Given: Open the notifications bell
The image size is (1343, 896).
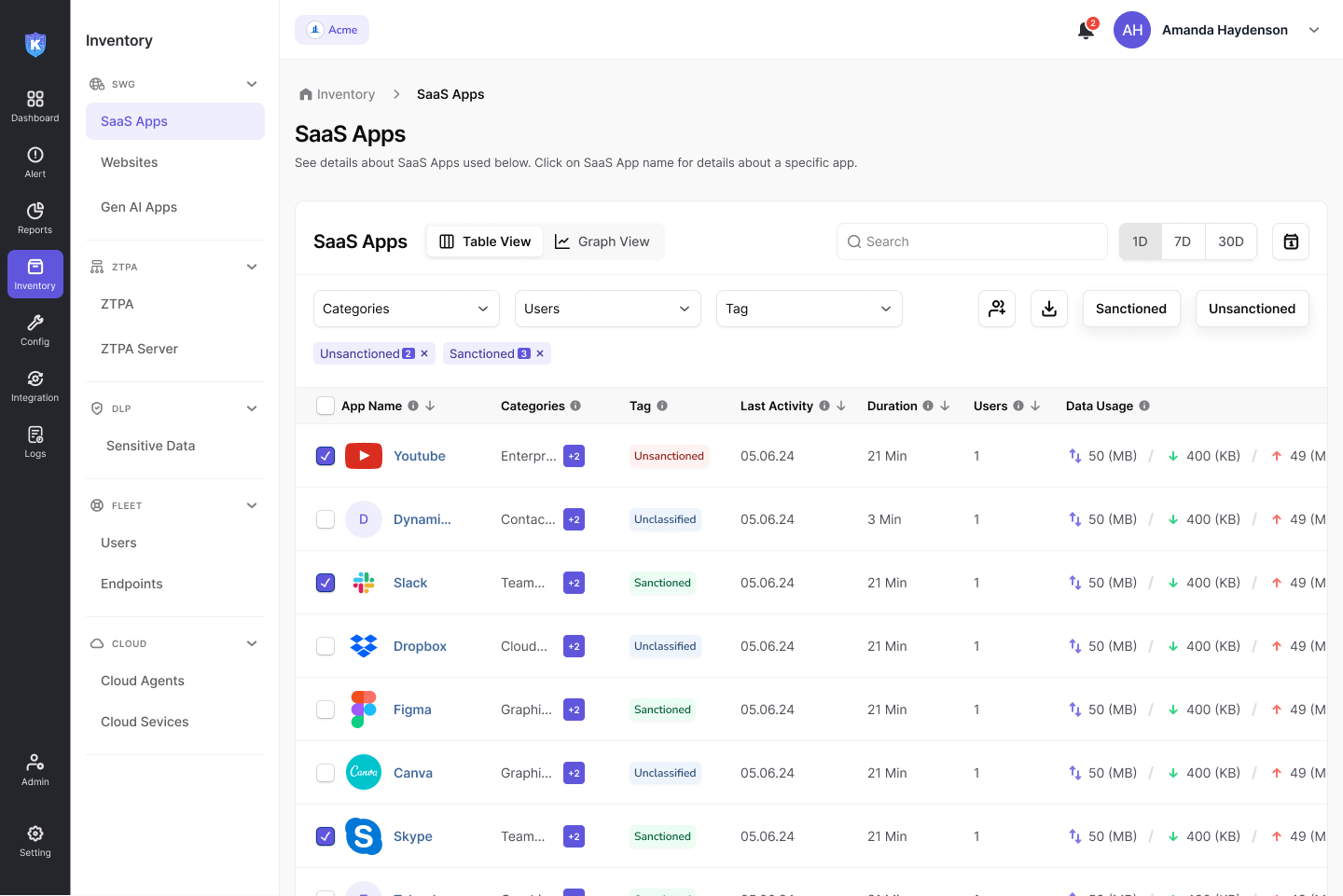Looking at the screenshot, I should pos(1086,30).
